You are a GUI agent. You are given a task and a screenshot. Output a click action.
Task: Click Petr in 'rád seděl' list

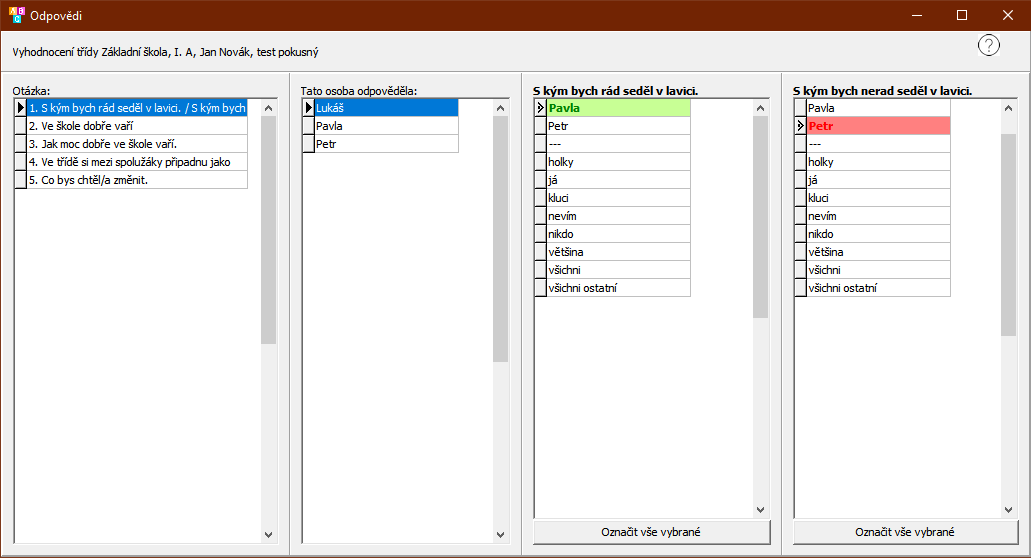click(618, 126)
